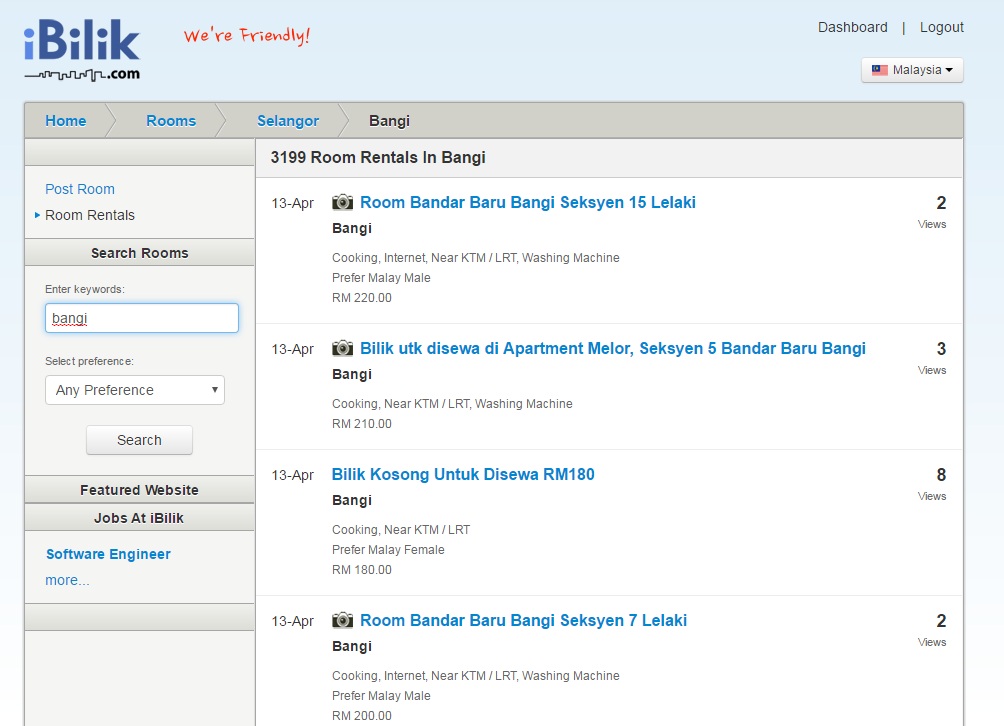The height and width of the screenshot is (726, 1004).
Task: Click camera icon beside Seksyen 15 Lelaki listing
Action: coord(343,202)
